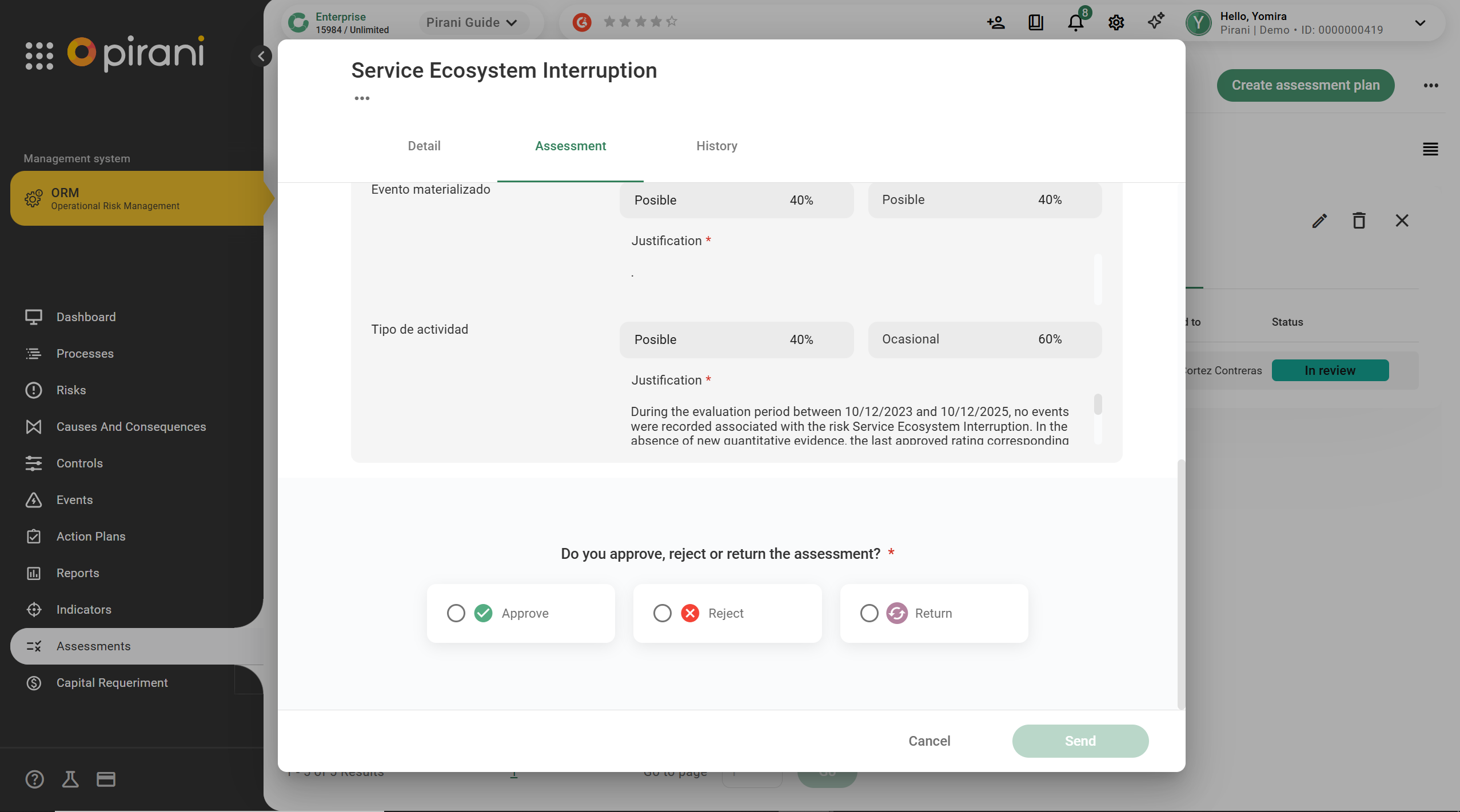
Task: Click the fourth rating star
Action: coord(656,22)
